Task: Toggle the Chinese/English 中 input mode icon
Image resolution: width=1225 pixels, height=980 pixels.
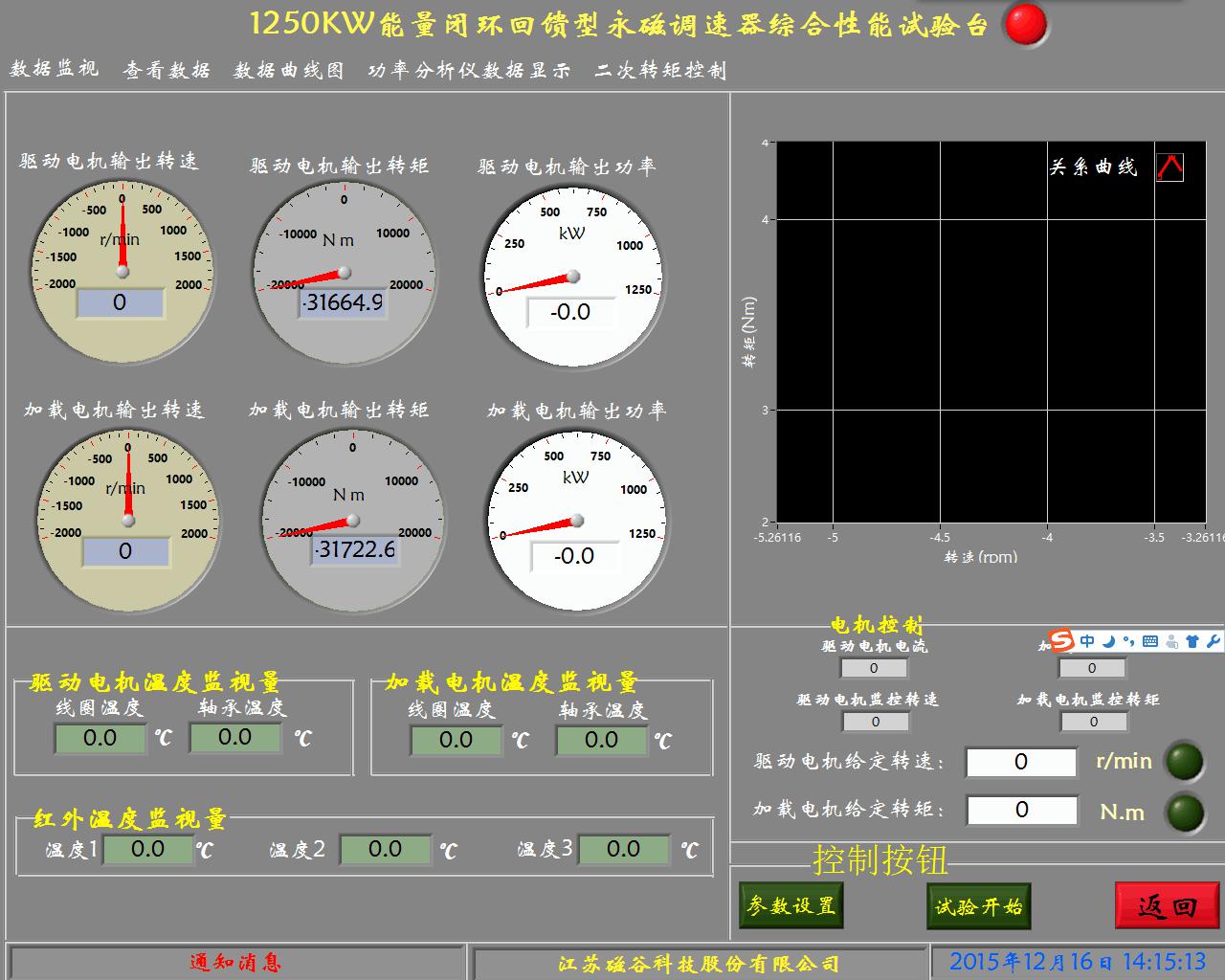Action: (x=1087, y=641)
